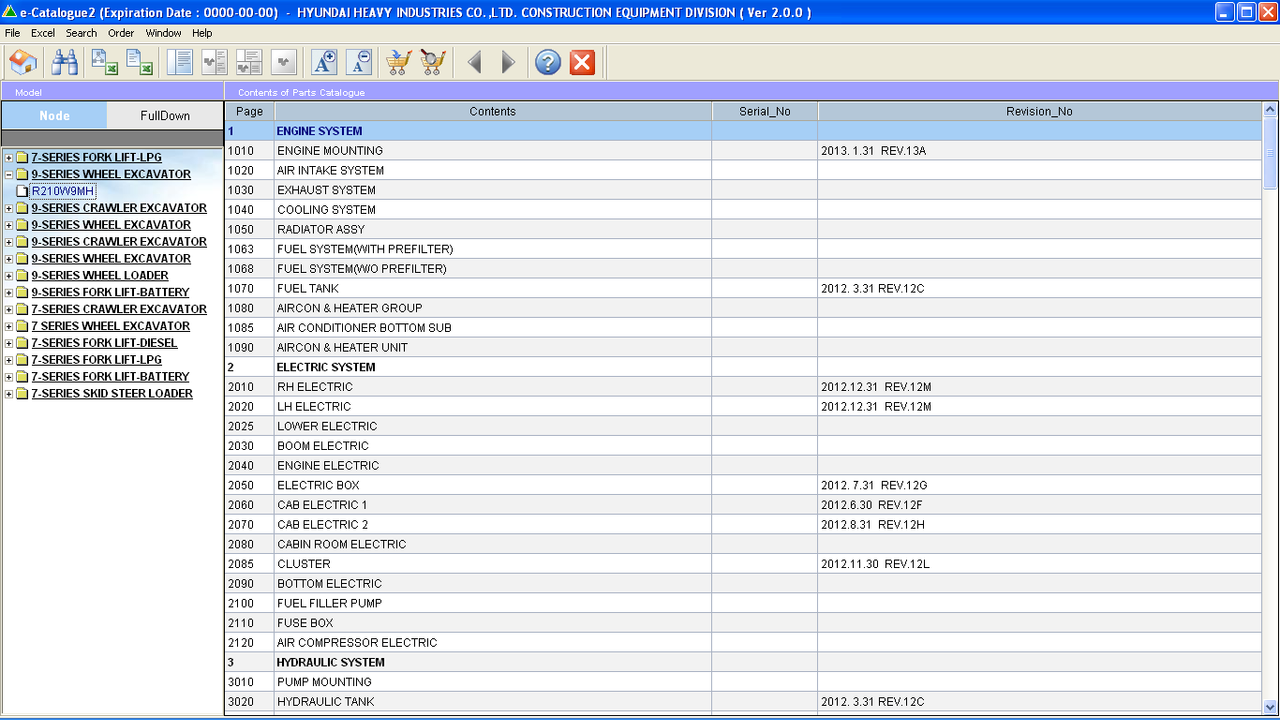Viewport: 1280px width, 720px height.
Task: Select the 7-SERIES SKID STEER LOADER label
Action: click(x=112, y=394)
